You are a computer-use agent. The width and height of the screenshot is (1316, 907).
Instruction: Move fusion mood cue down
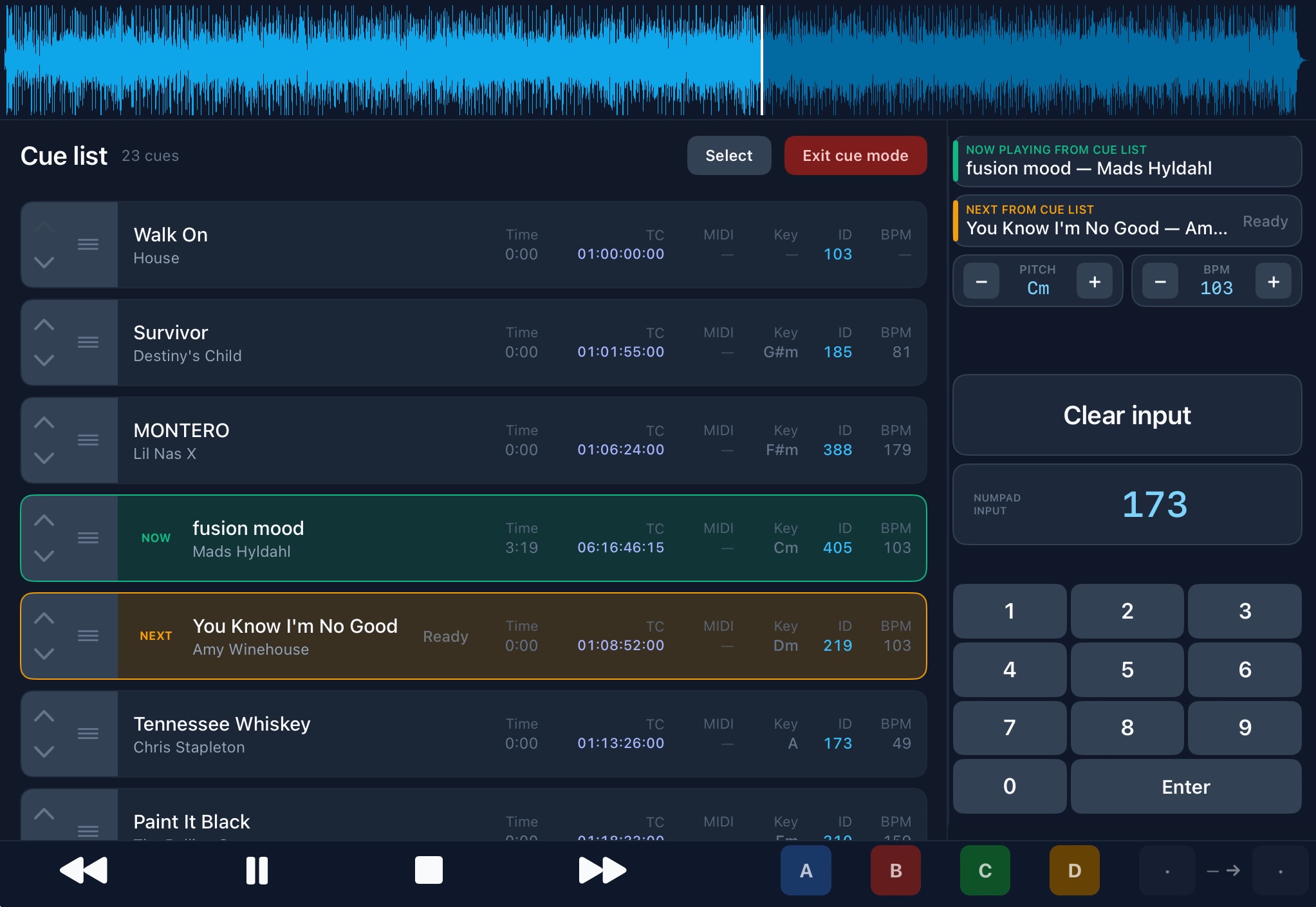[x=44, y=556]
